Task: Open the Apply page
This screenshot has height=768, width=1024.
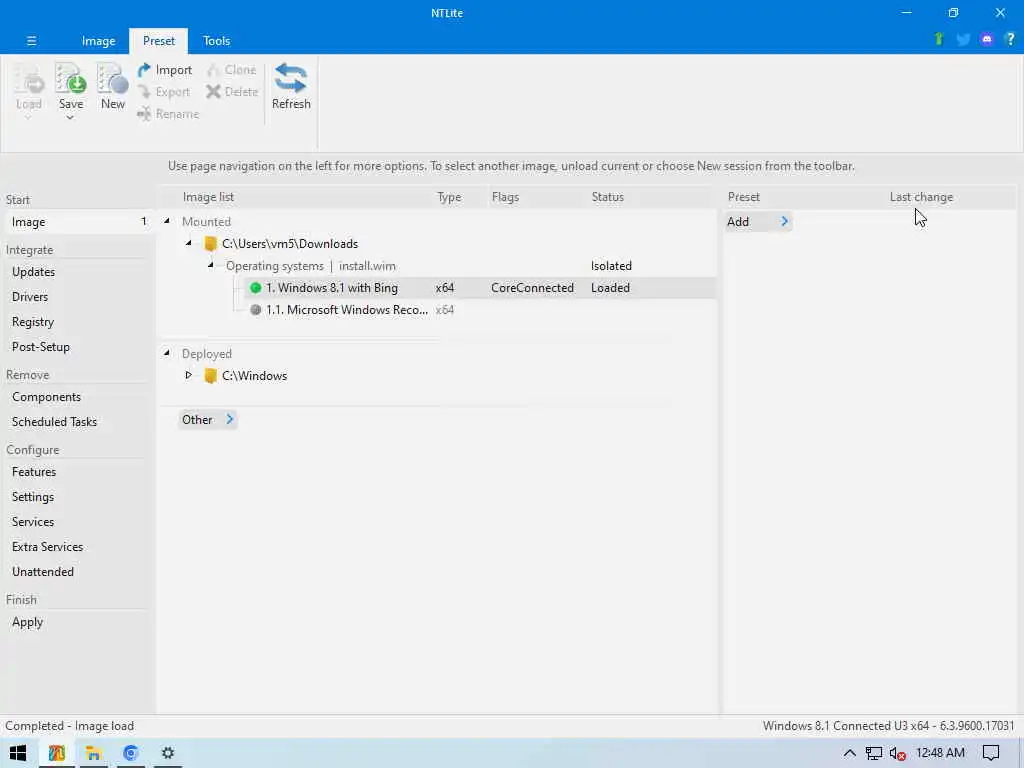Action: [x=27, y=622]
